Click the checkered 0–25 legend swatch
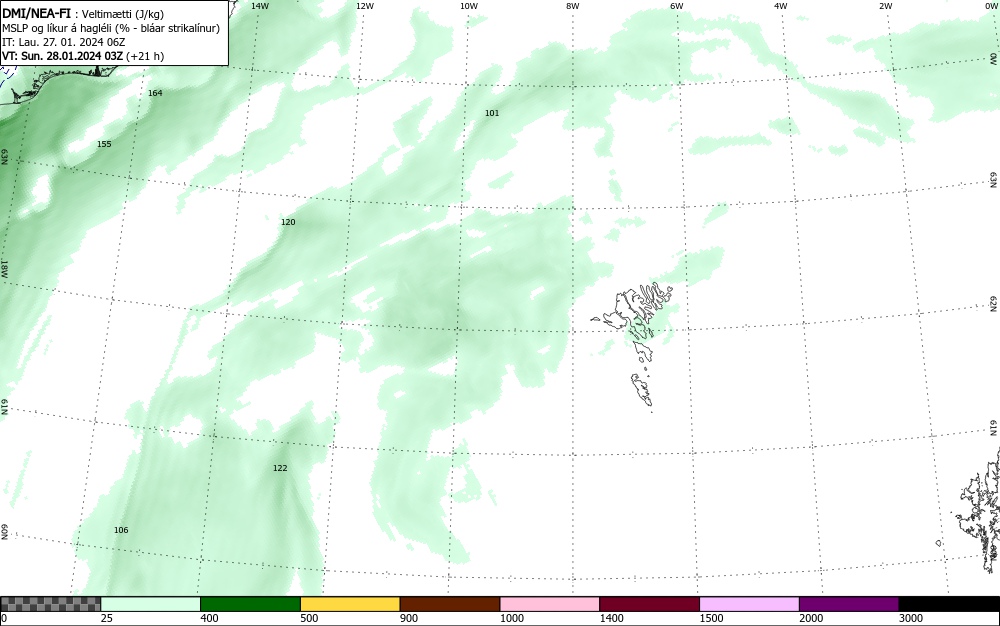Viewport: 1000px width, 626px height. click(x=50, y=604)
